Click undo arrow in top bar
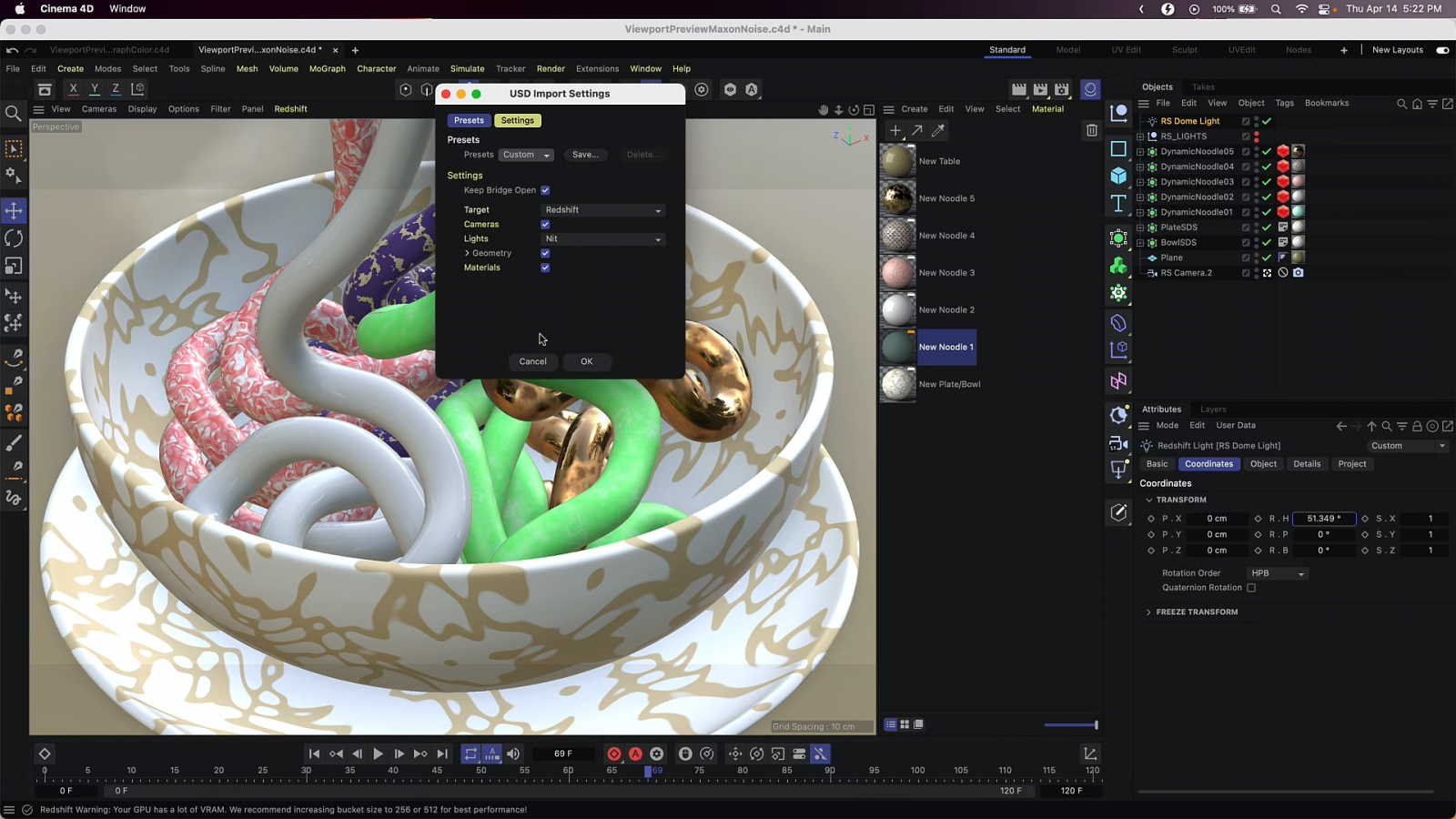Image resolution: width=1456 pixels, height=819 pixels. tap(12, 50)
